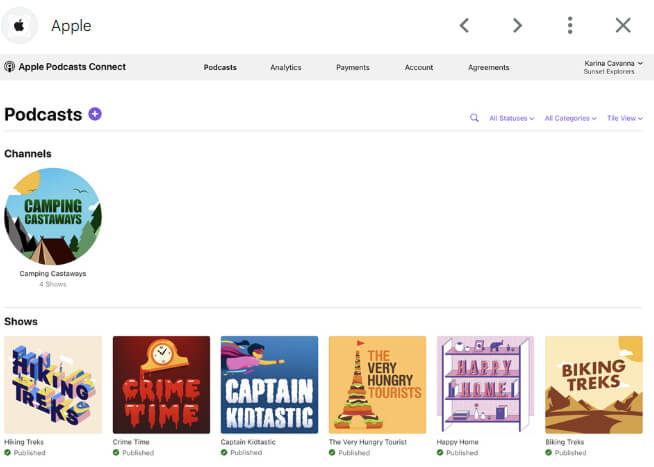The width and height of the screenshot is (654, 467).
Task: Add a new podcast with plus icon
Action: click(x=95, y=114)
